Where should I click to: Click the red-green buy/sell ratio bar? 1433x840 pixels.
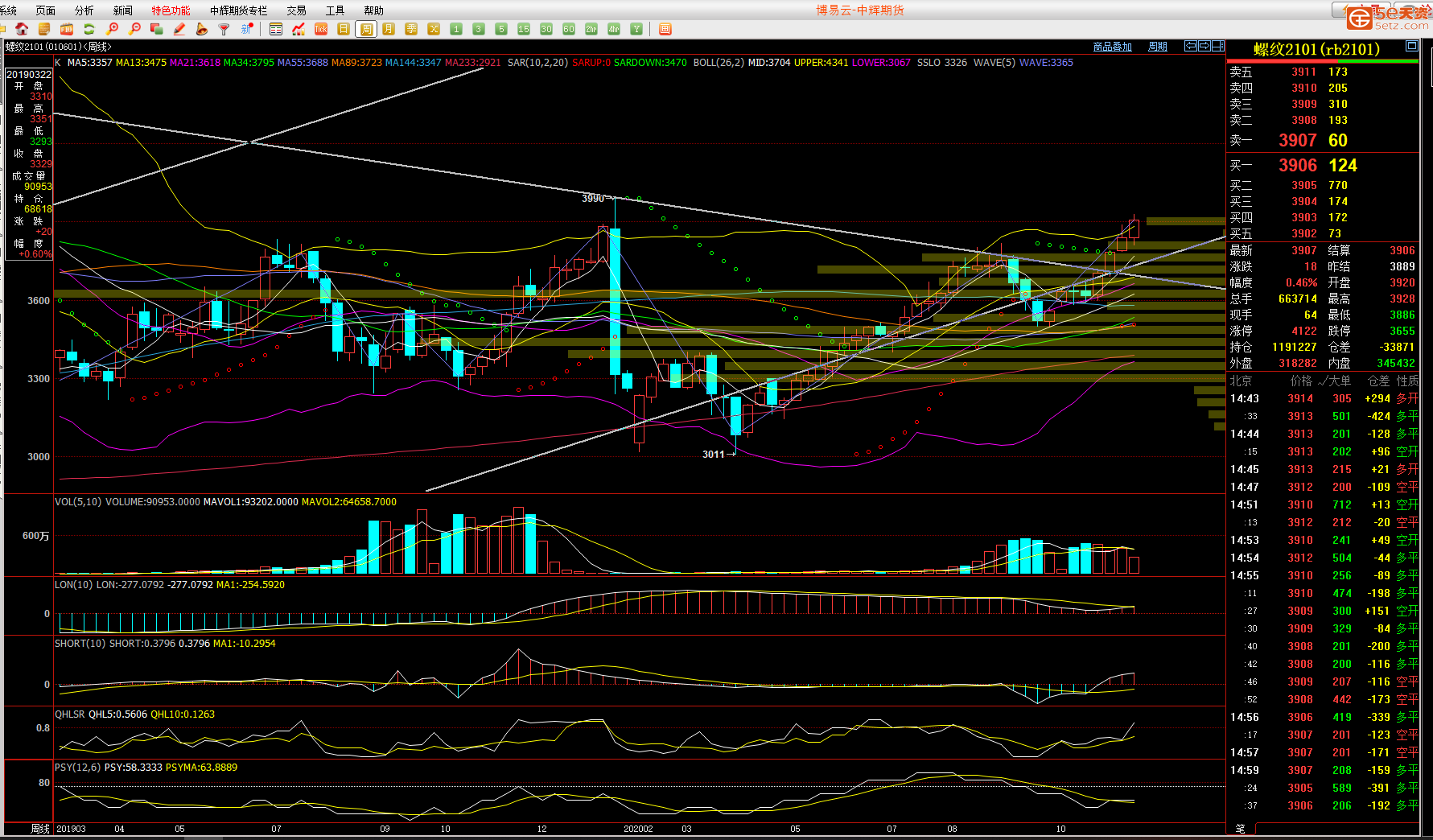(1323, 61)
